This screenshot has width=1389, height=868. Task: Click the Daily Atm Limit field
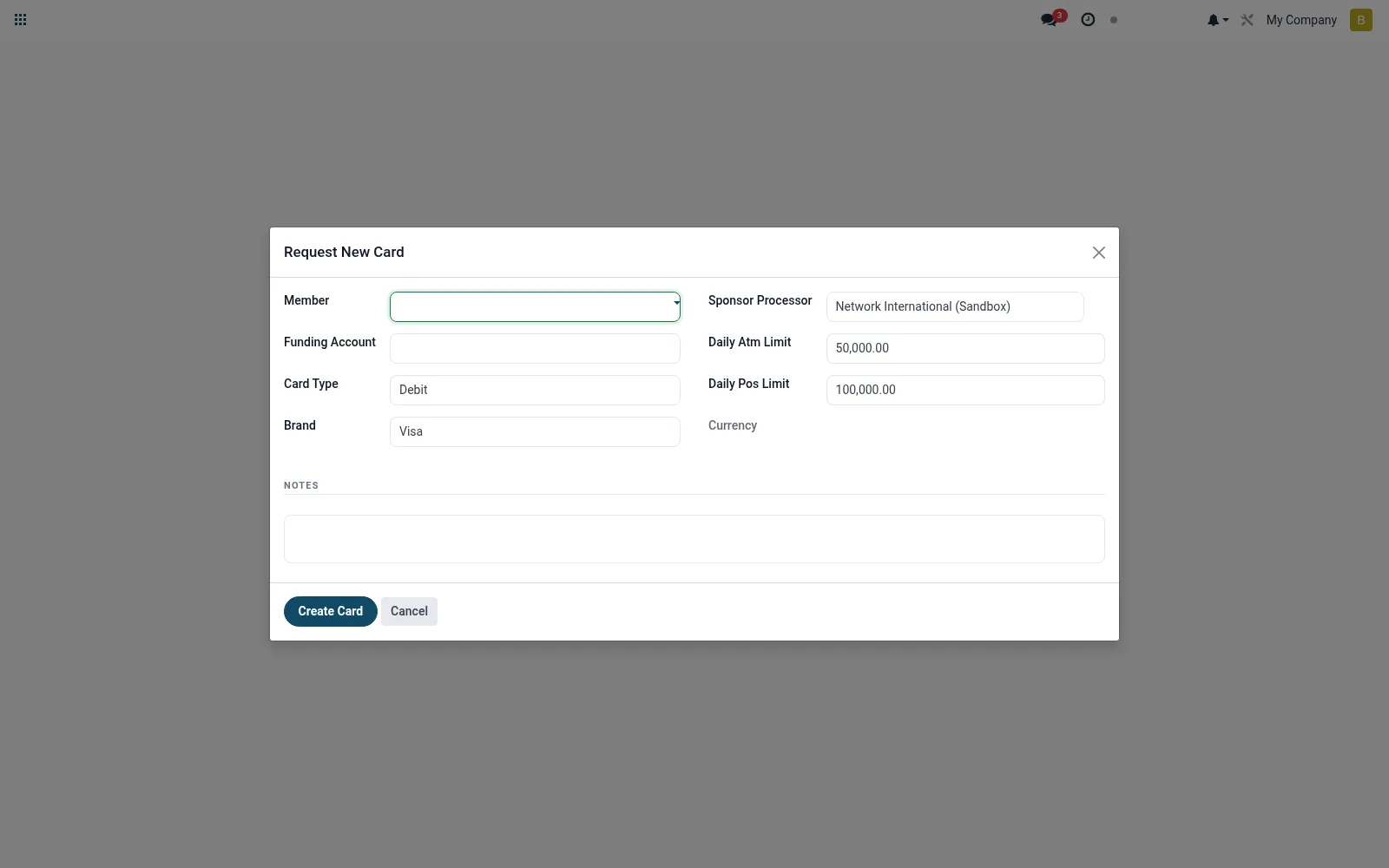click(x=965, y=348)
